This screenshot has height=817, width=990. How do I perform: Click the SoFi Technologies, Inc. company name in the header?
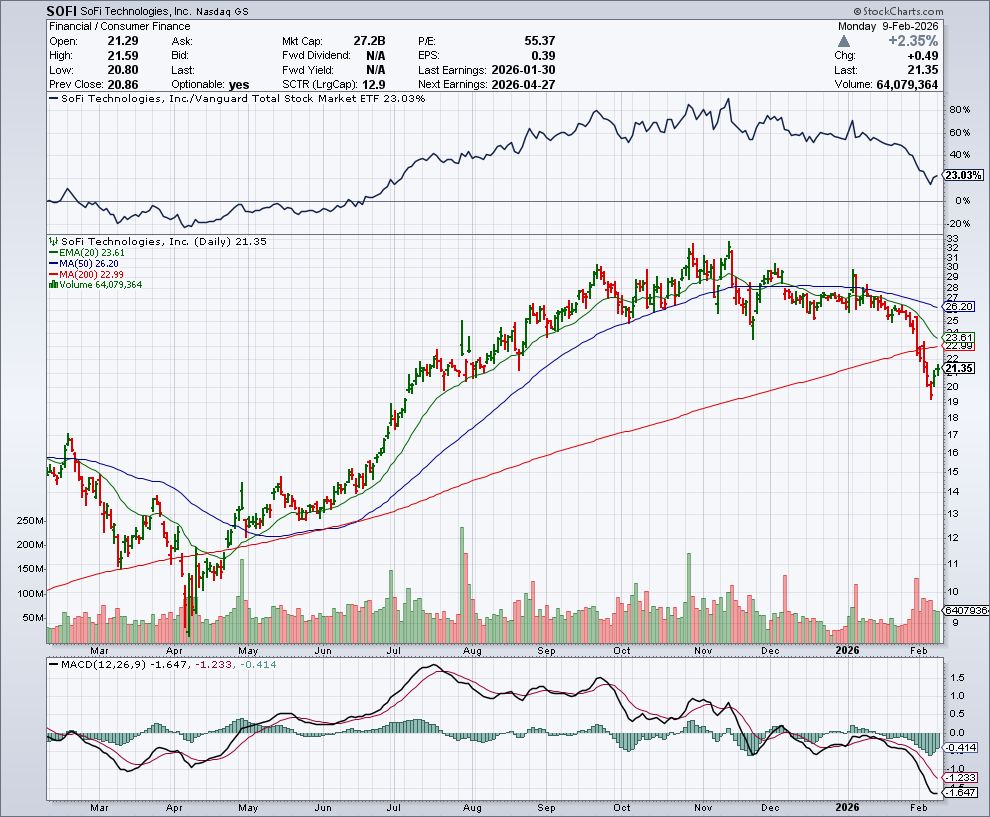point(136,11)
